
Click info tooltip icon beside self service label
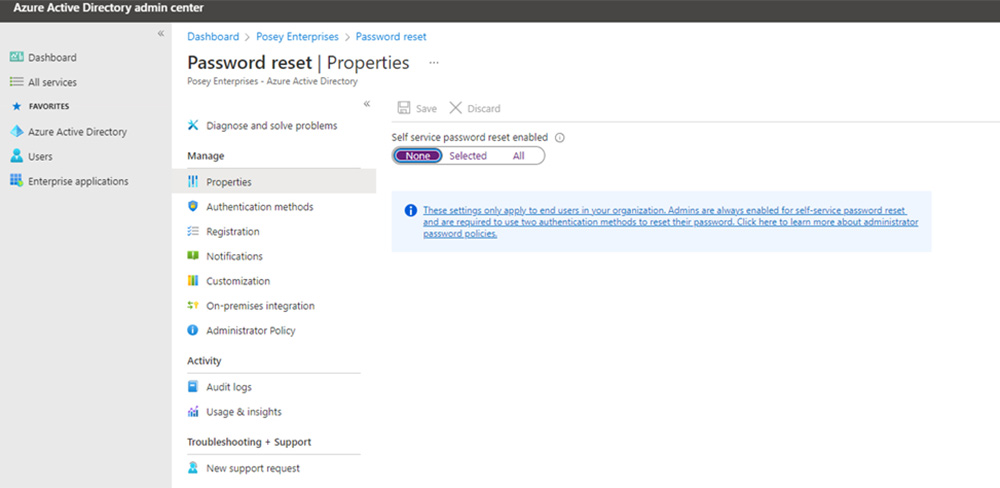560,137
